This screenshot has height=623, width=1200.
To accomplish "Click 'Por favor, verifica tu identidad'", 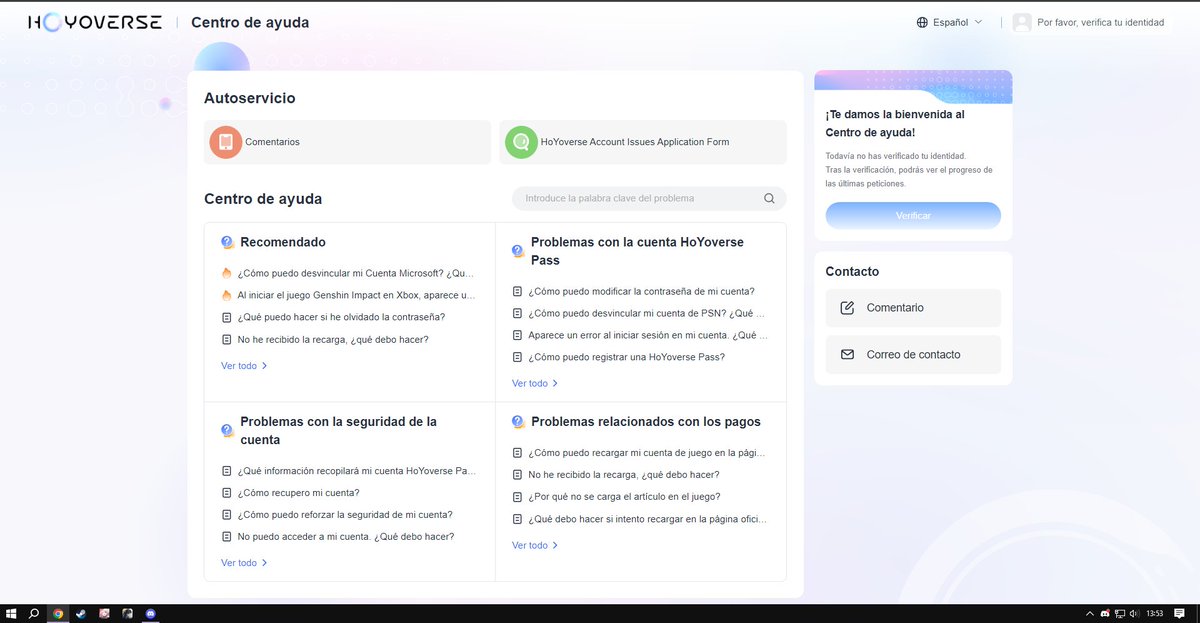I will point(1101,22).
